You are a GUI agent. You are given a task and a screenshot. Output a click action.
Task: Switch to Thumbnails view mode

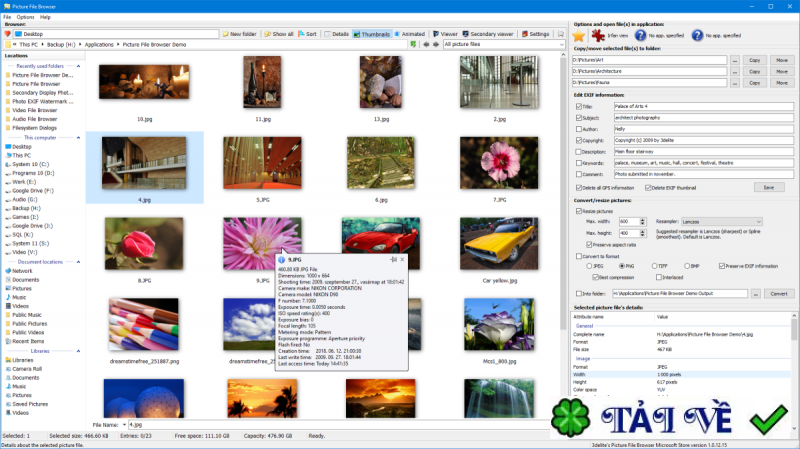[x=373, y=34]
